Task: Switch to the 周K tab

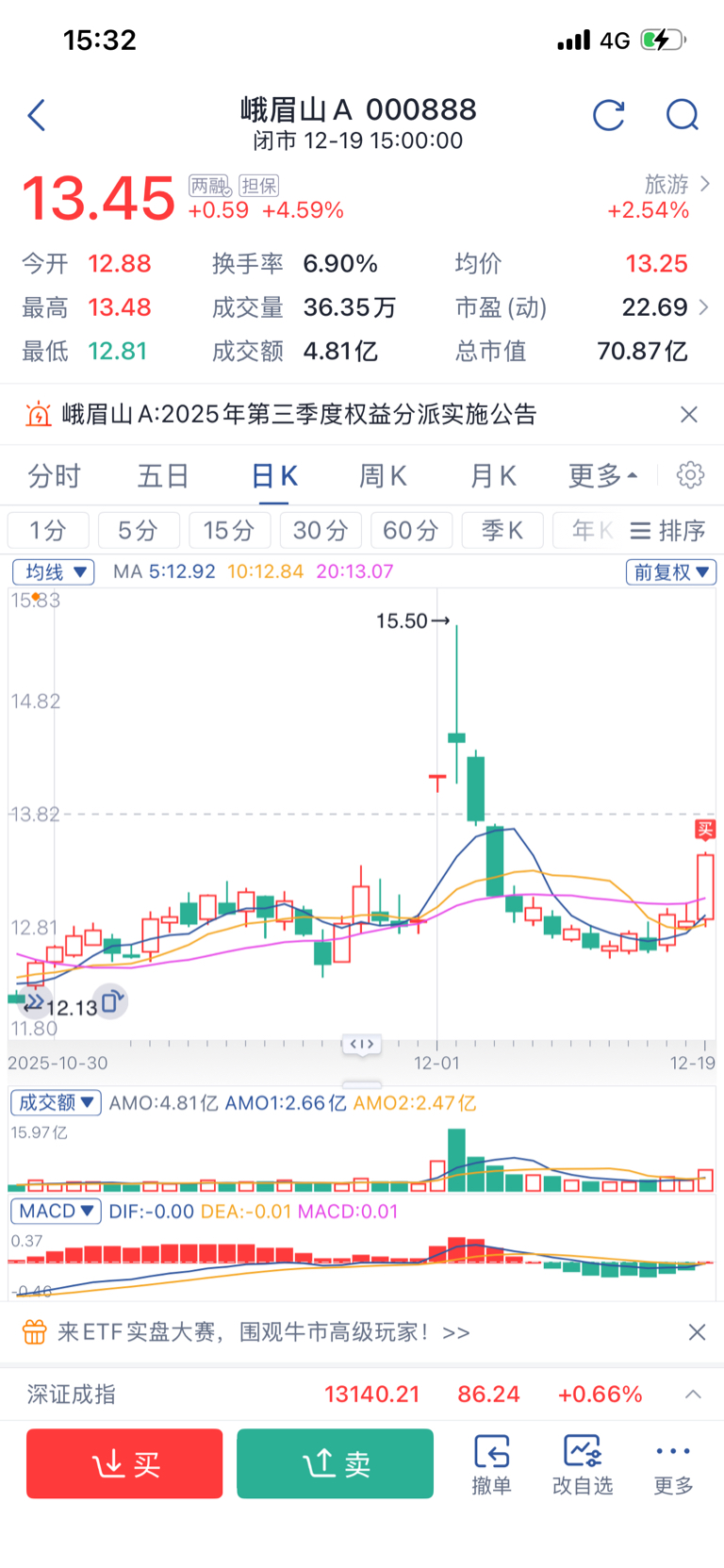Action: pos(383,476)
